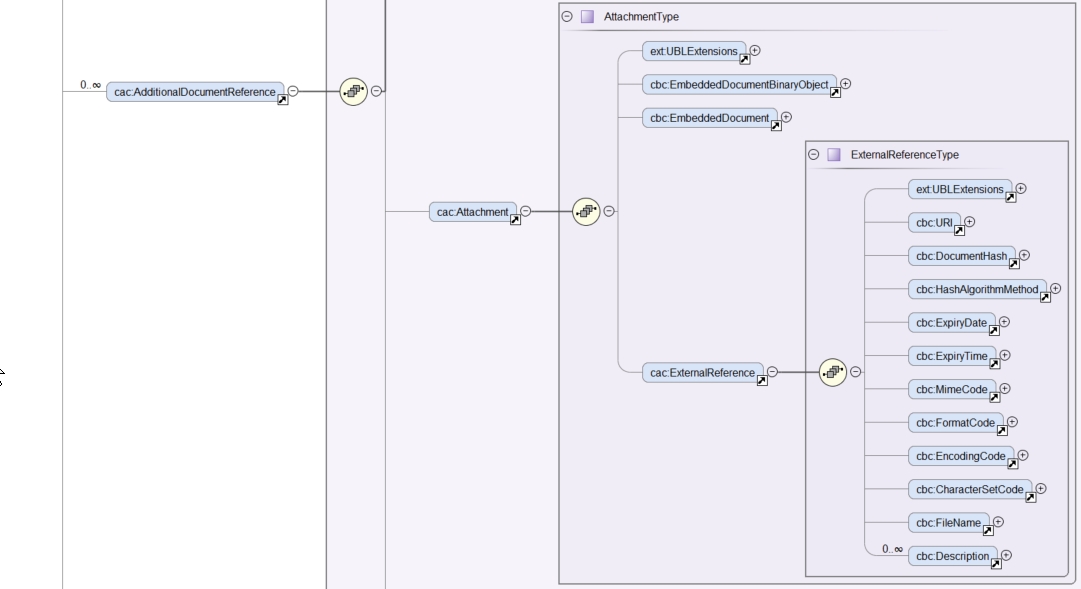Expand the cbc:ExpiryDate element
The image size is (1081, 589).
coord(1005,321)
